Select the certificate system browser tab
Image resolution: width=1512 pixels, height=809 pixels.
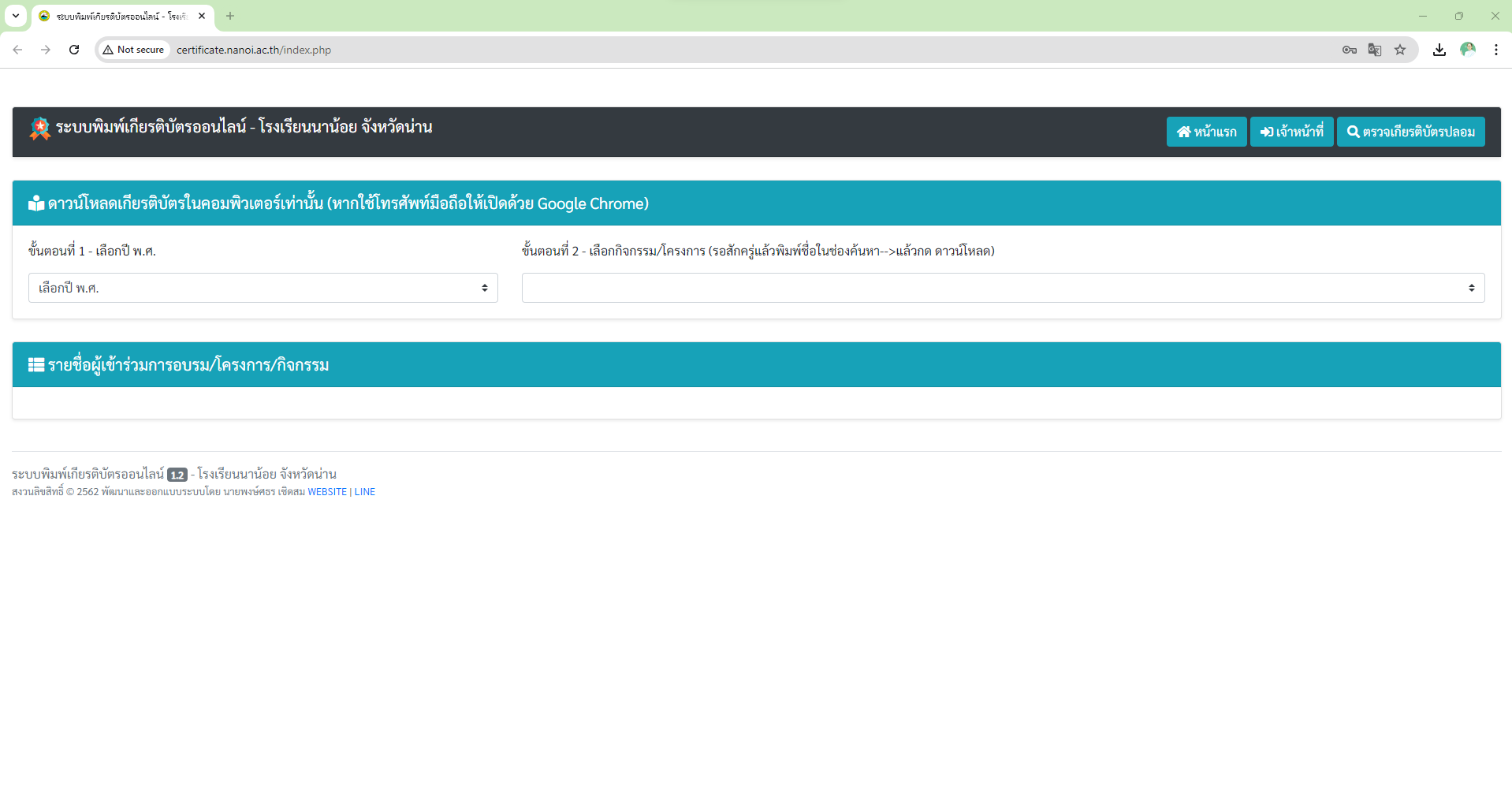(x=122, y=16)
